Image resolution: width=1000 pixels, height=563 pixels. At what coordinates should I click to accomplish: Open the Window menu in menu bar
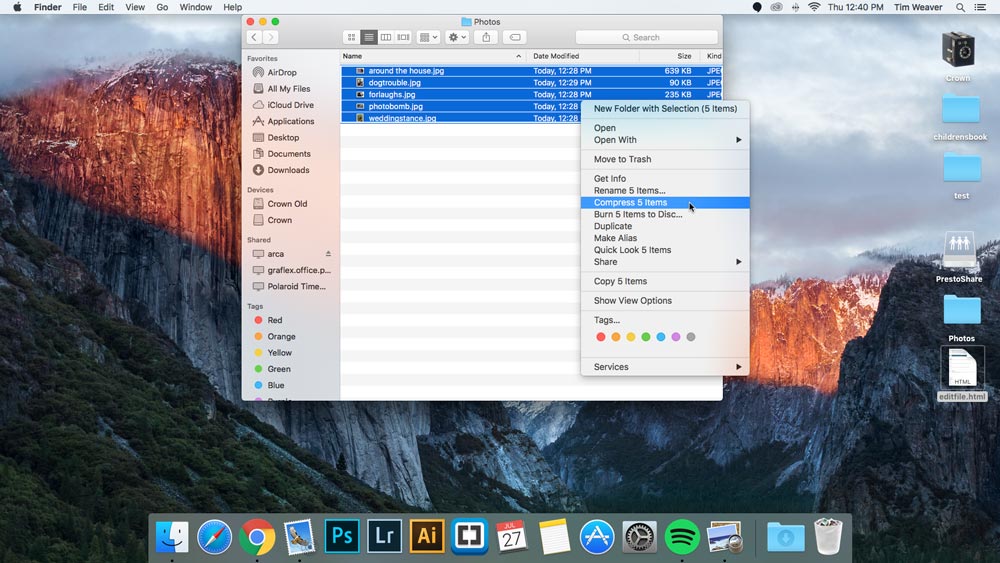pos(195,7)
